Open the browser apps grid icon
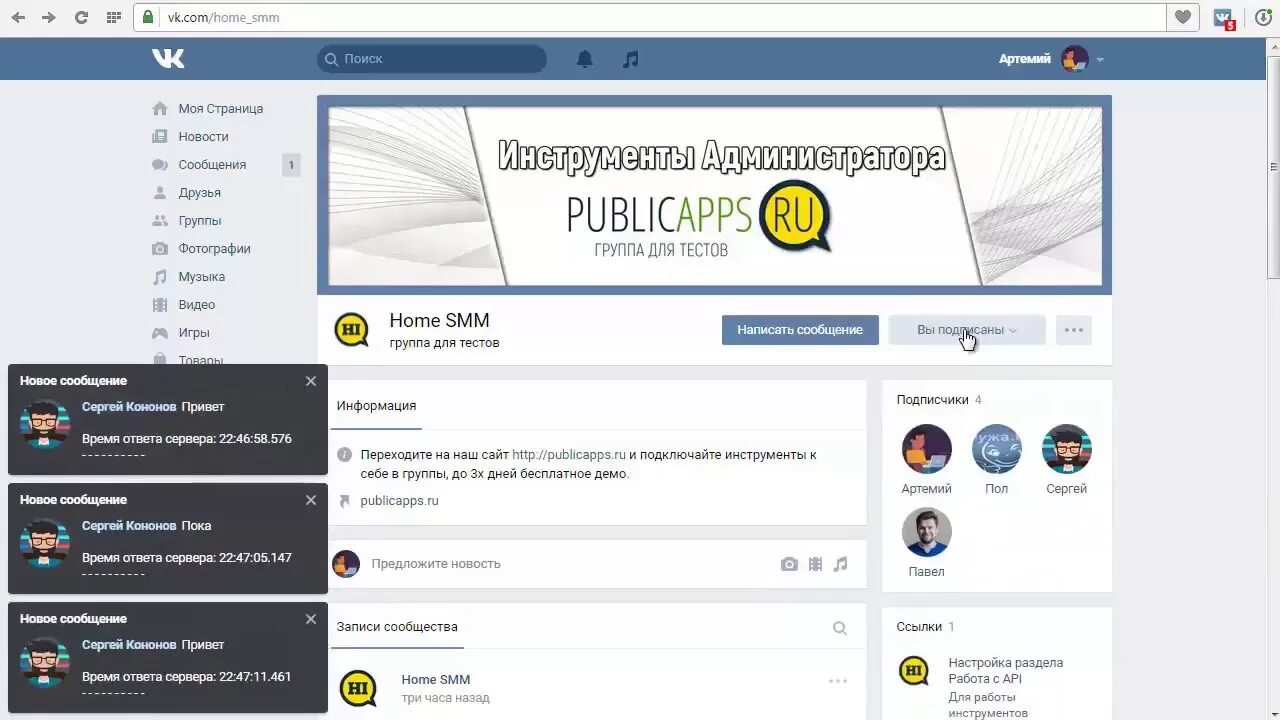 click(x=113, y=17)
